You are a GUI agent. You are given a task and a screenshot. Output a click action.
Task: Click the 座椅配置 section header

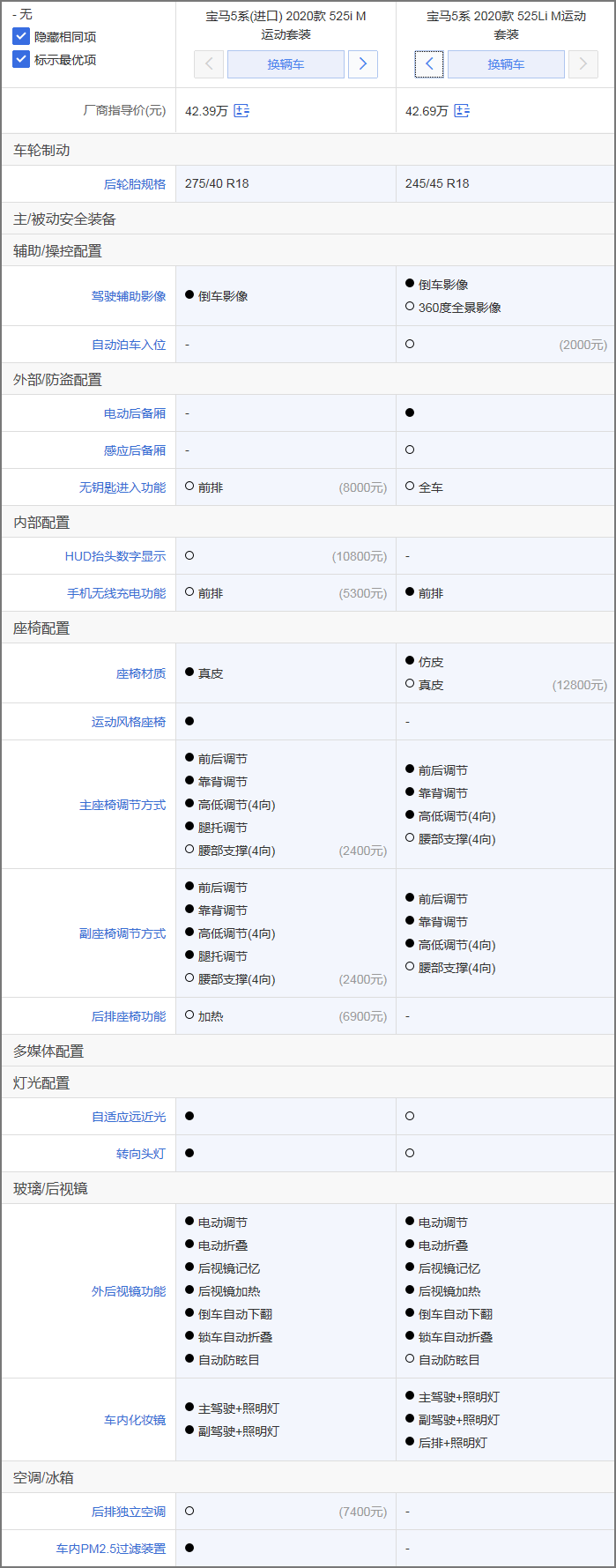tap(41, 628)
